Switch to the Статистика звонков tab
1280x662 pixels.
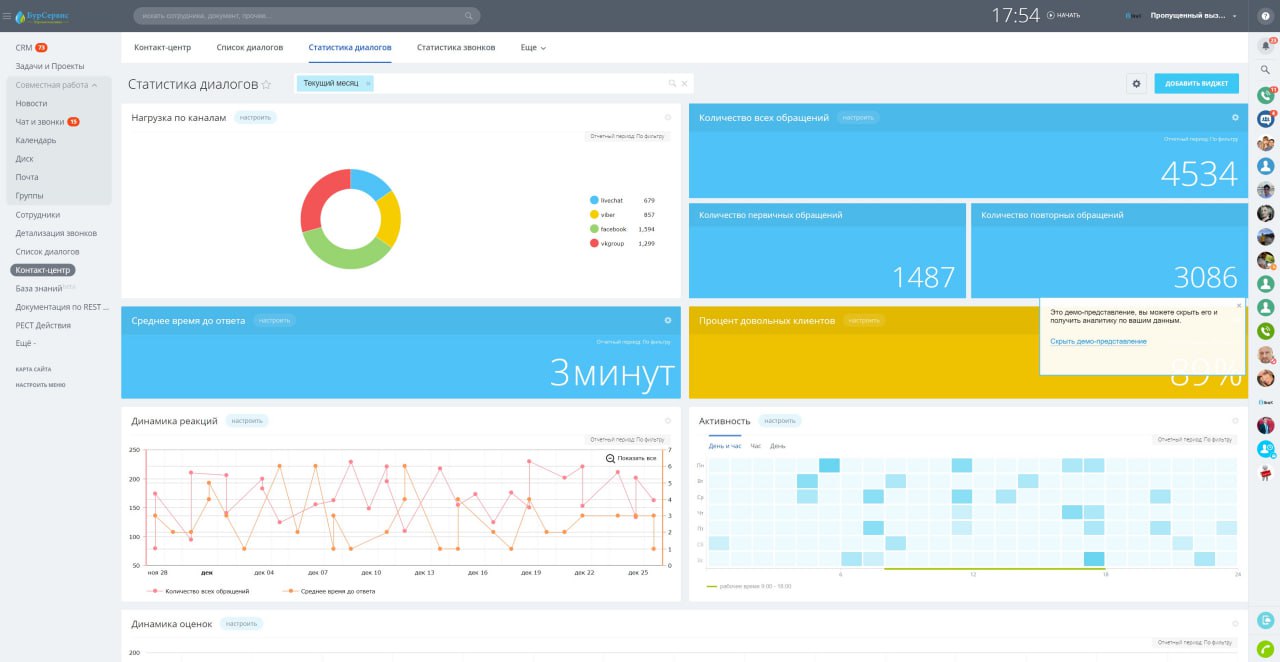pos(455,47)
